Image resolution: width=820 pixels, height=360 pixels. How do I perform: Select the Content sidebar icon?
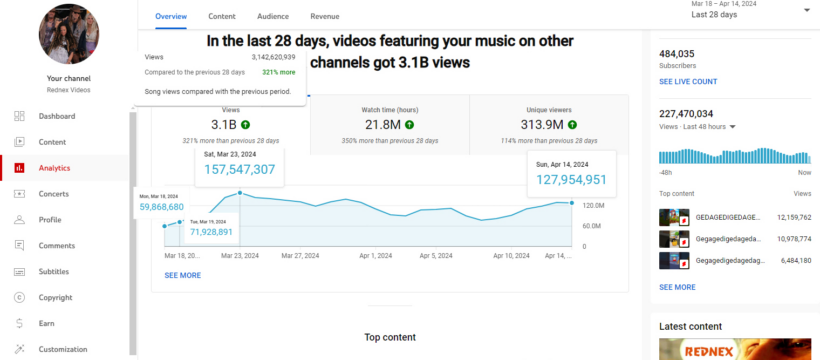pos(19,142)
